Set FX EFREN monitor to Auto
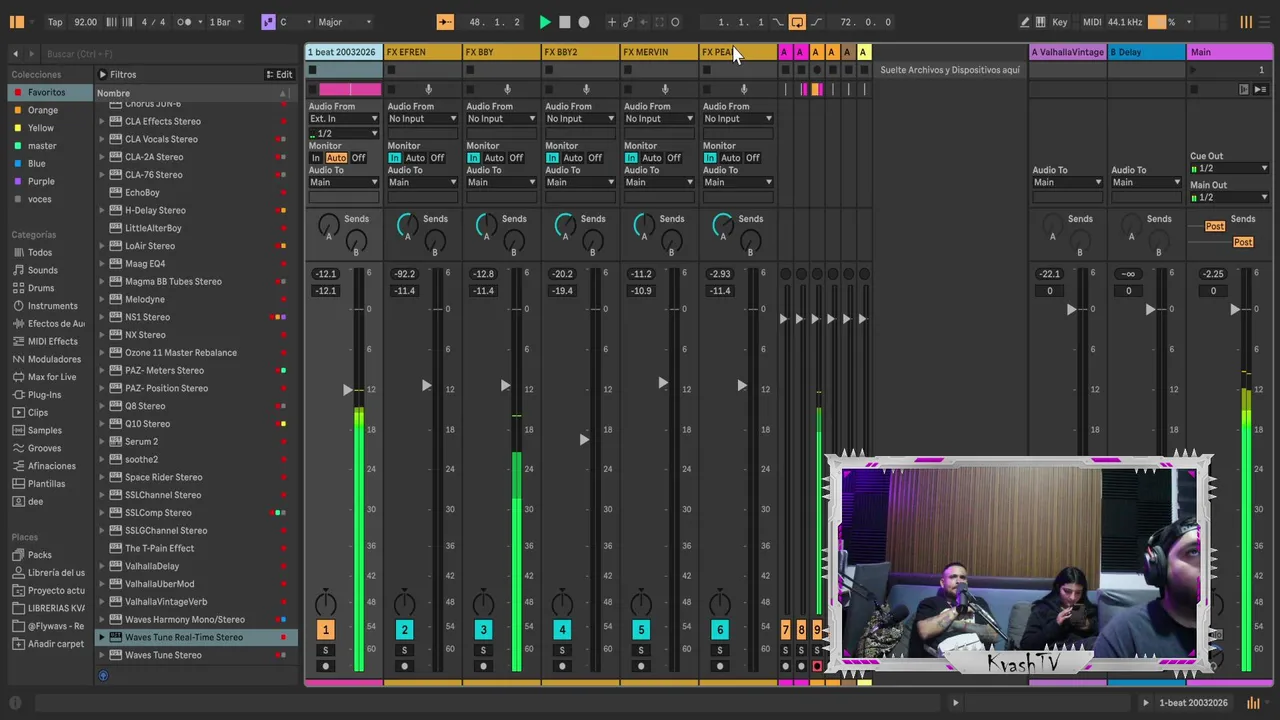 (415, 158)
